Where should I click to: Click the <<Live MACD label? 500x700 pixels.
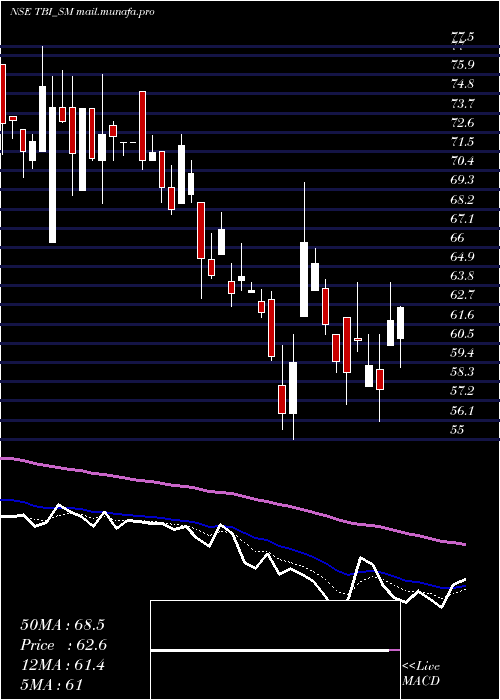421,674
